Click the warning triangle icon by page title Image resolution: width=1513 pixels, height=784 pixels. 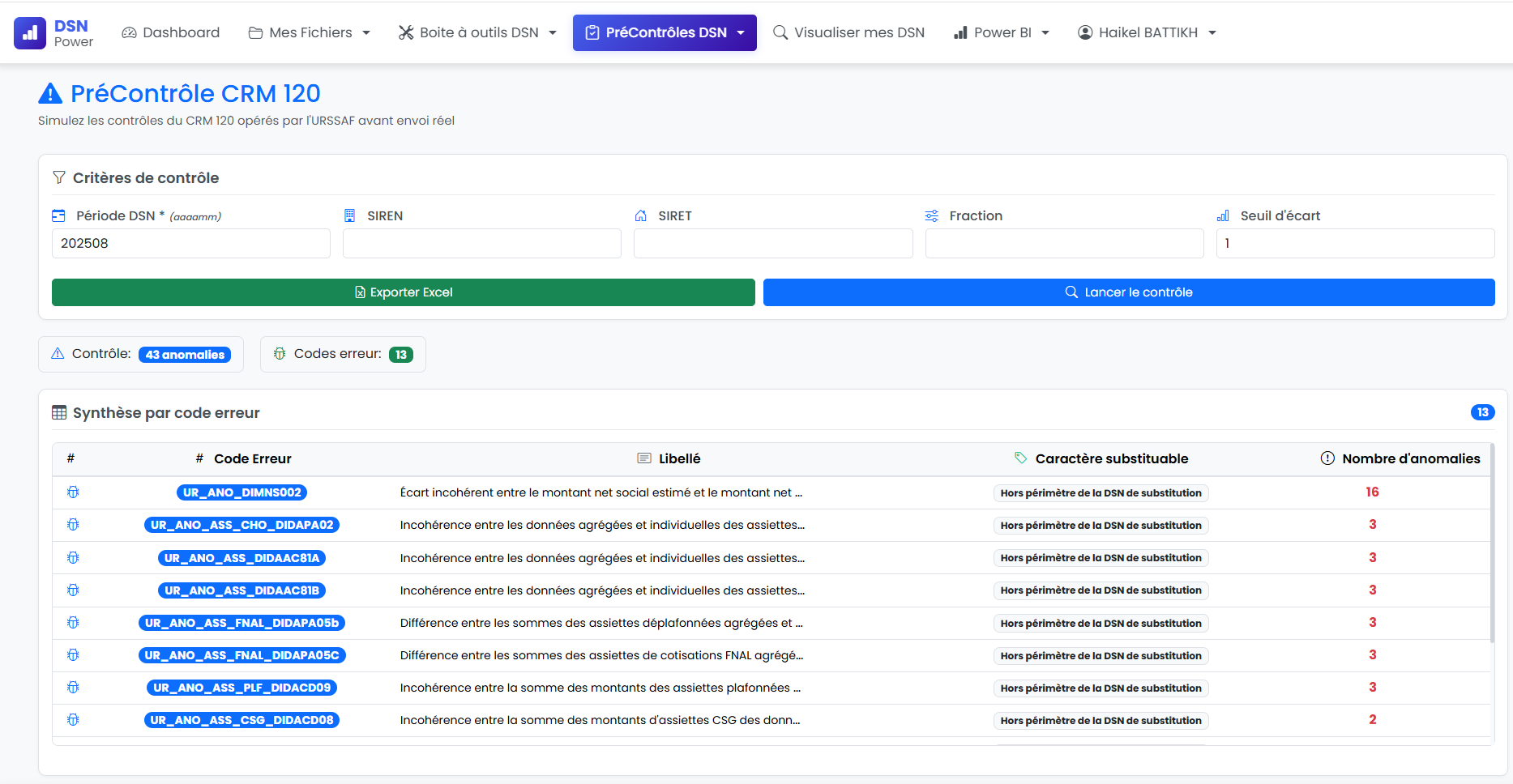tap(50, 94)
